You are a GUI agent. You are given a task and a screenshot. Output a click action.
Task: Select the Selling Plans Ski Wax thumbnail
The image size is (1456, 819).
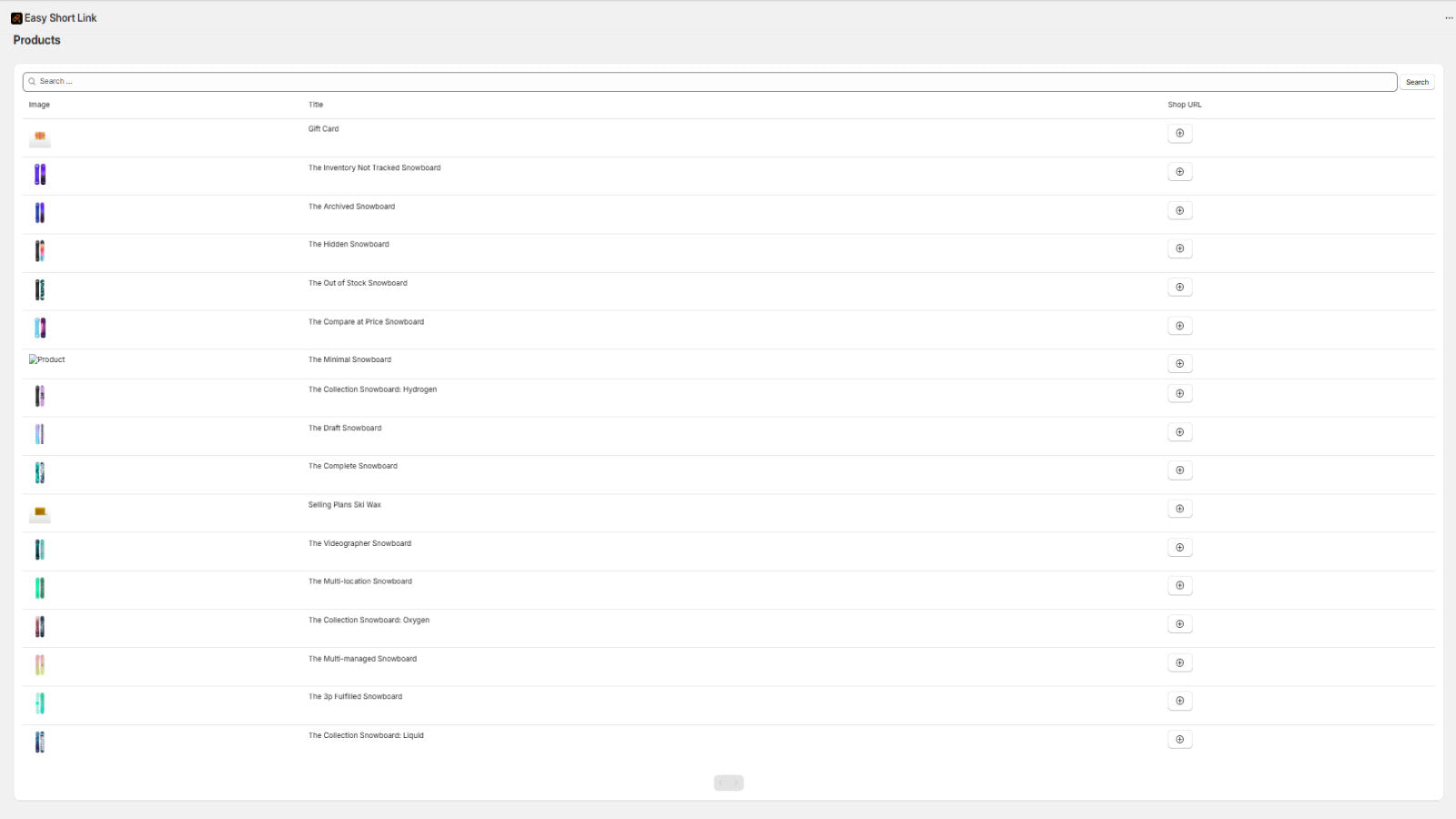tap(40, 513)
